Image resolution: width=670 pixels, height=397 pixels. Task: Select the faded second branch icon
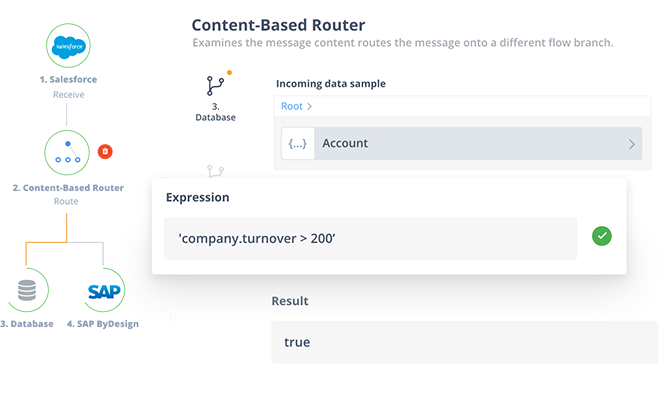click(x=215, y=171)
